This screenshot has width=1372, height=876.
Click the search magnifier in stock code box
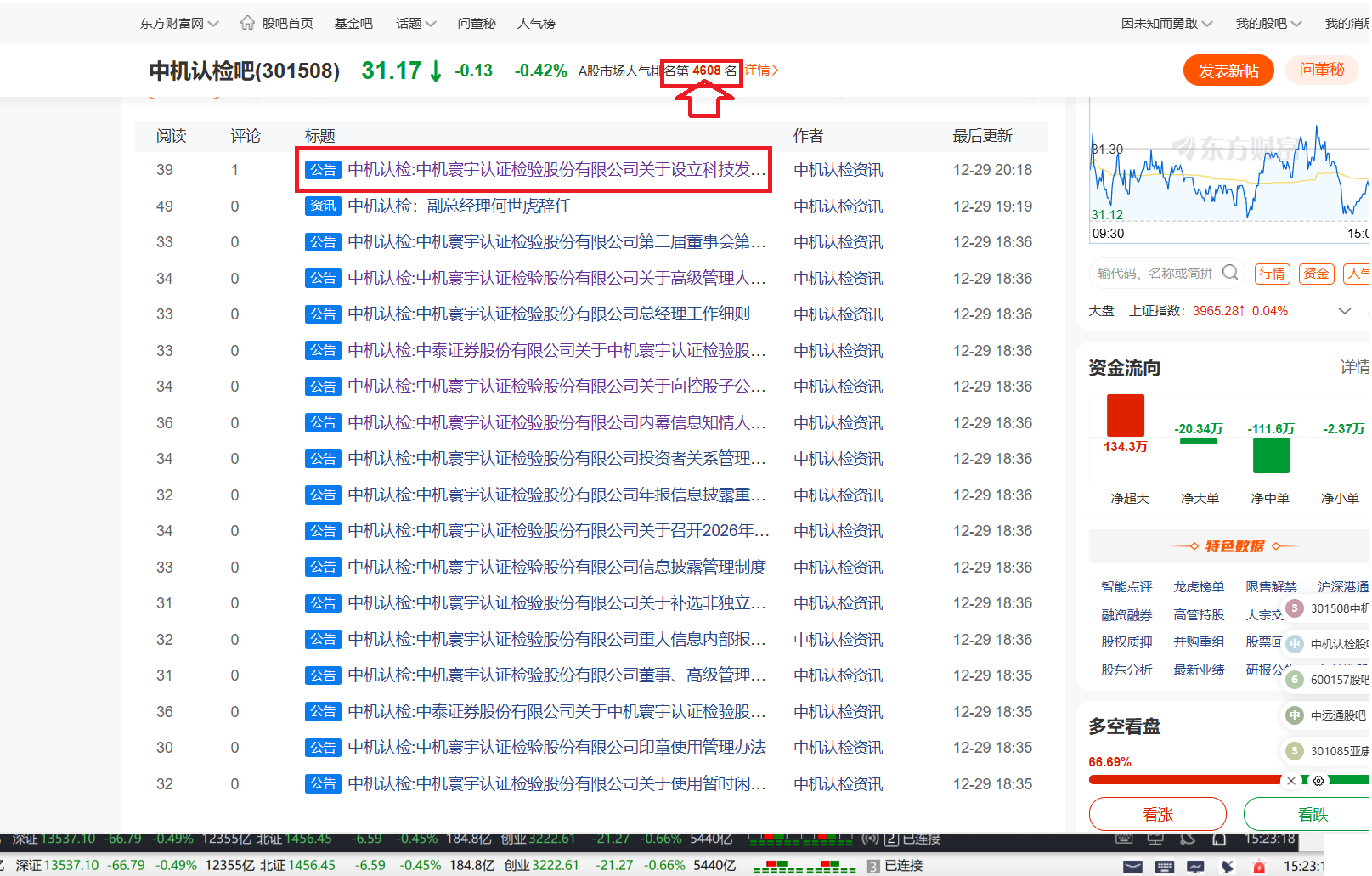(1230, 273)
